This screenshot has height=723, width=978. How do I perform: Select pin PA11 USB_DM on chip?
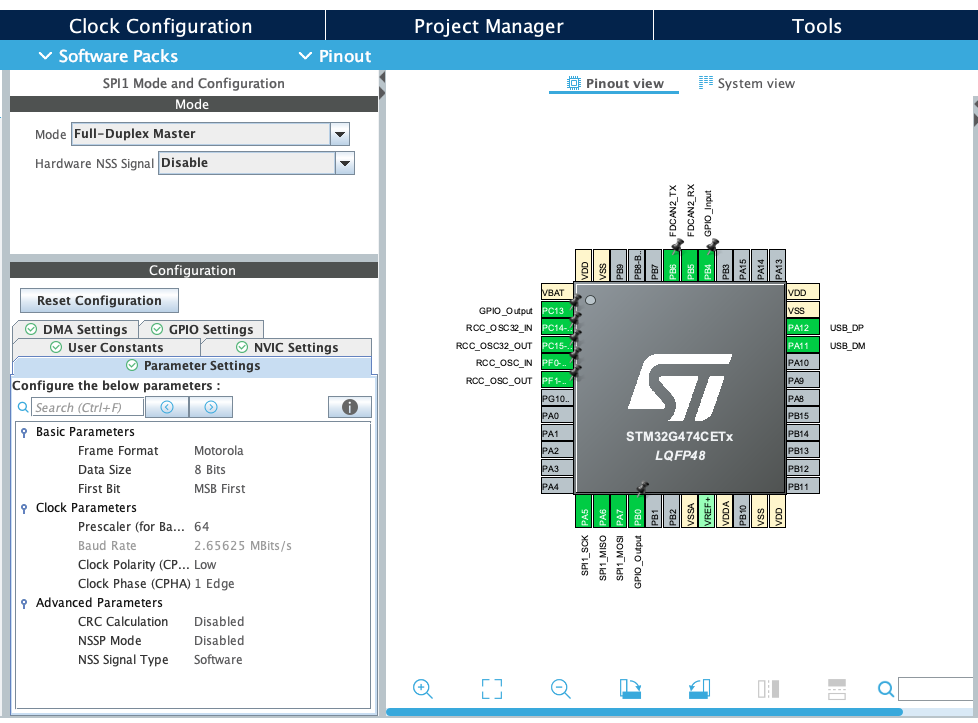(803, 346)
